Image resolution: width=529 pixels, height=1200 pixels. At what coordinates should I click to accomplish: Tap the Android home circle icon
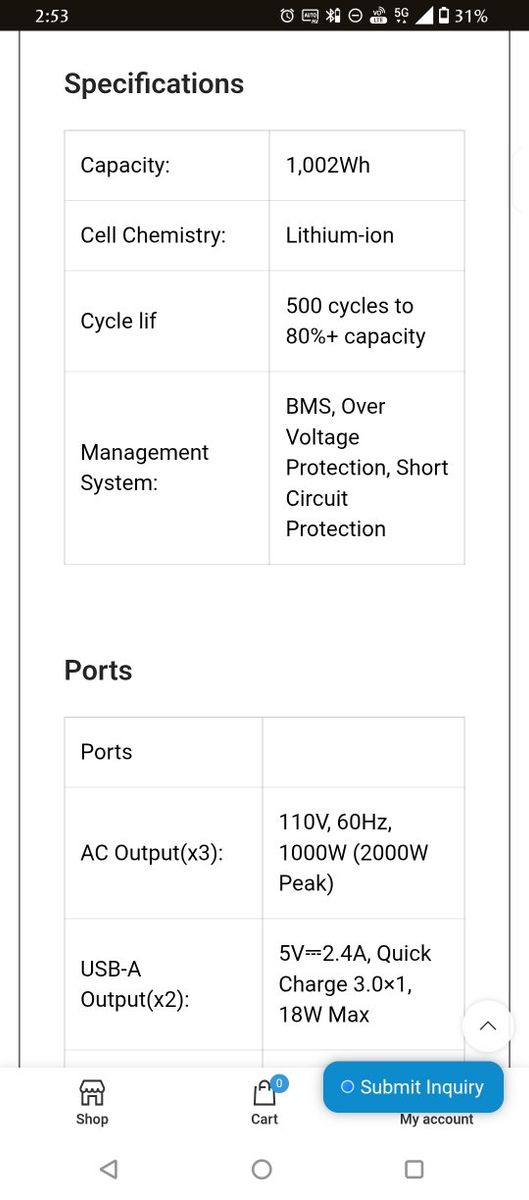click(x=262, y=1169)
